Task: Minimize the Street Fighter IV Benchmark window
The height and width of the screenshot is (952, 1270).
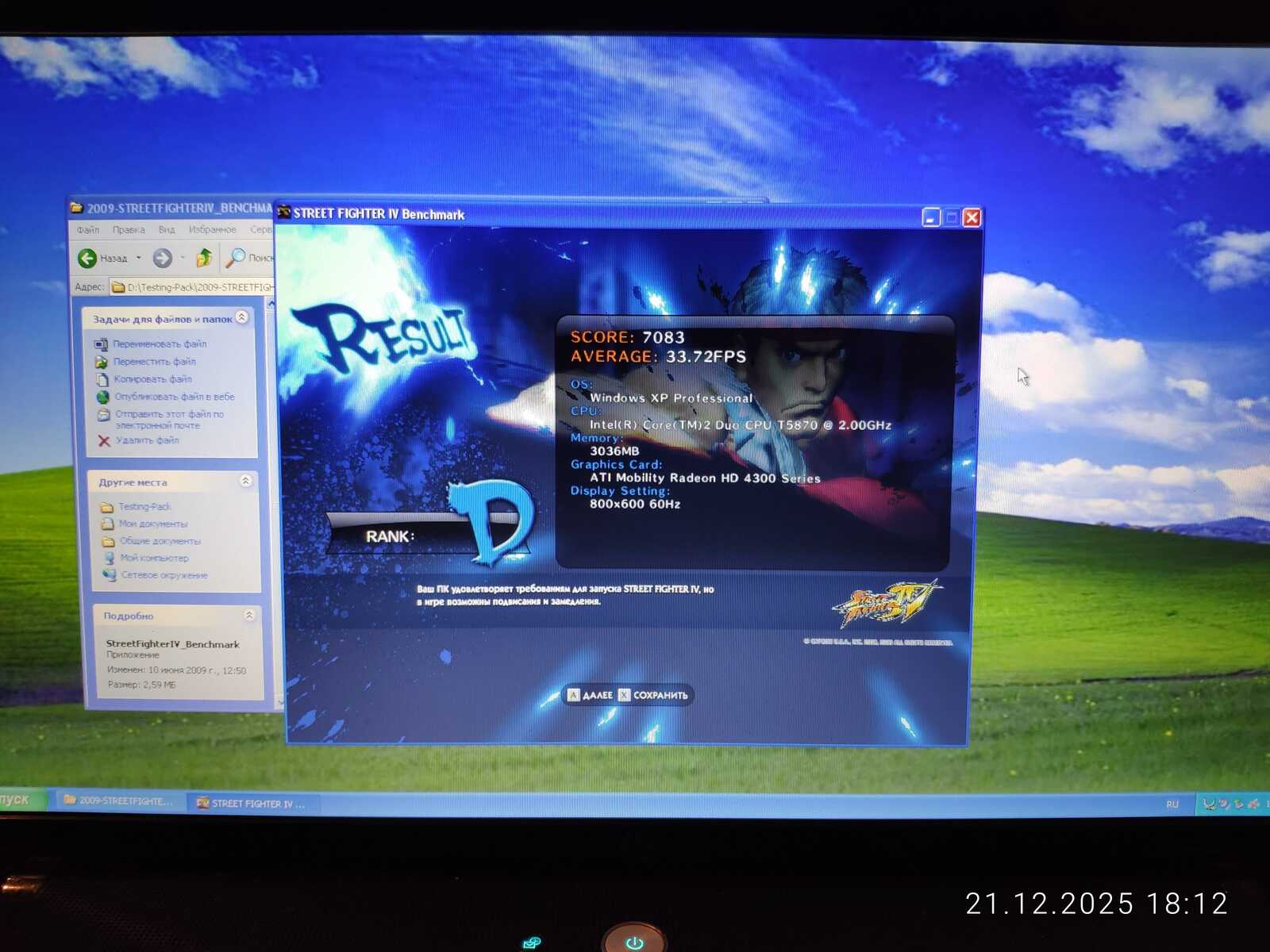Action: (x=932, y=217)
